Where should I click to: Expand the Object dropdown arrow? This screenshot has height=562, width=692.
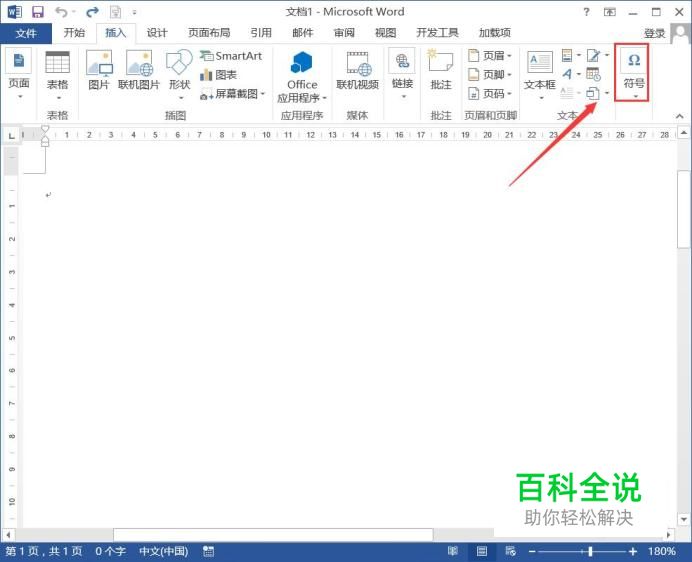tap(607, 93)
